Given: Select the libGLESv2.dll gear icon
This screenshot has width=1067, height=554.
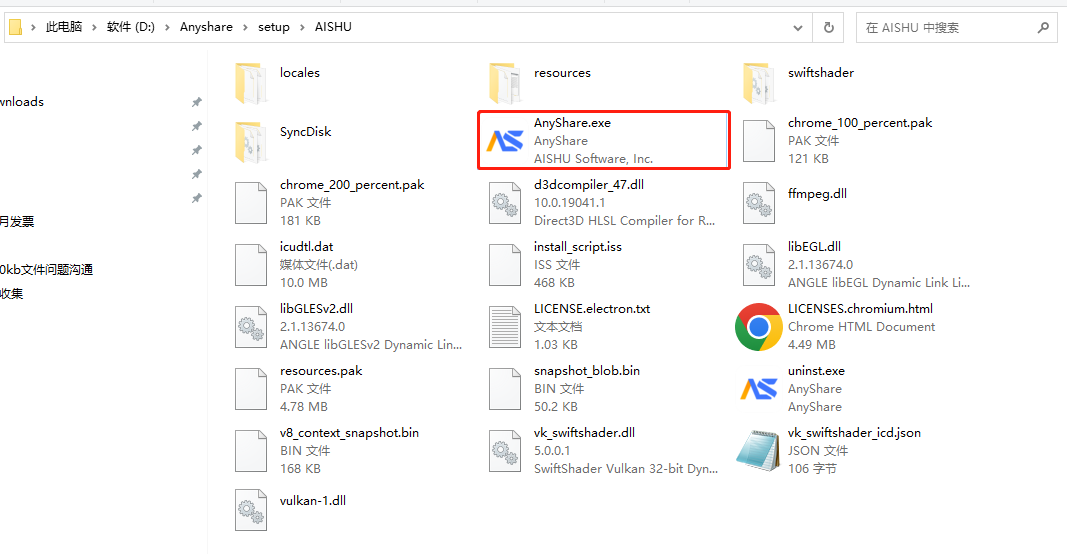Looking at the screenshot, I should [x=251, y=327].
